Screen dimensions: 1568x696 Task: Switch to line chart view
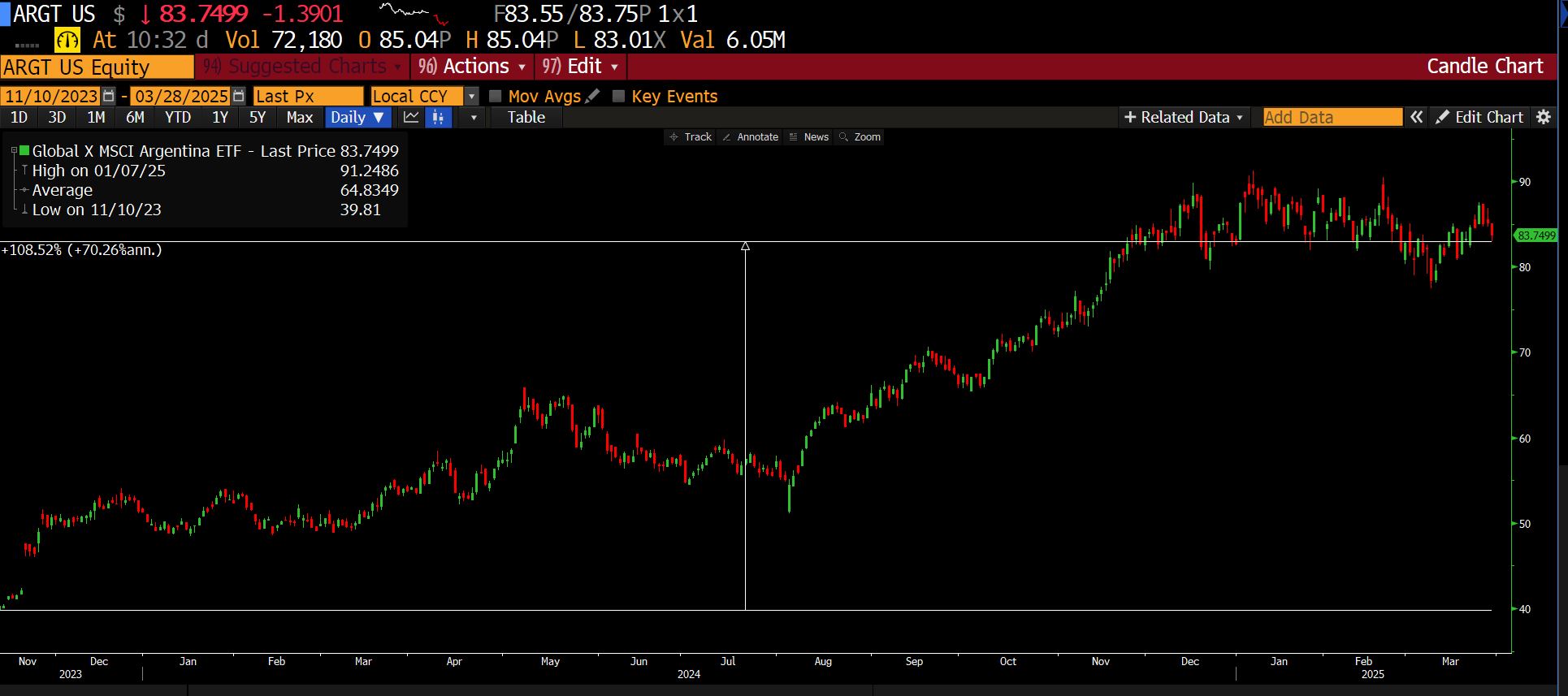411,117
